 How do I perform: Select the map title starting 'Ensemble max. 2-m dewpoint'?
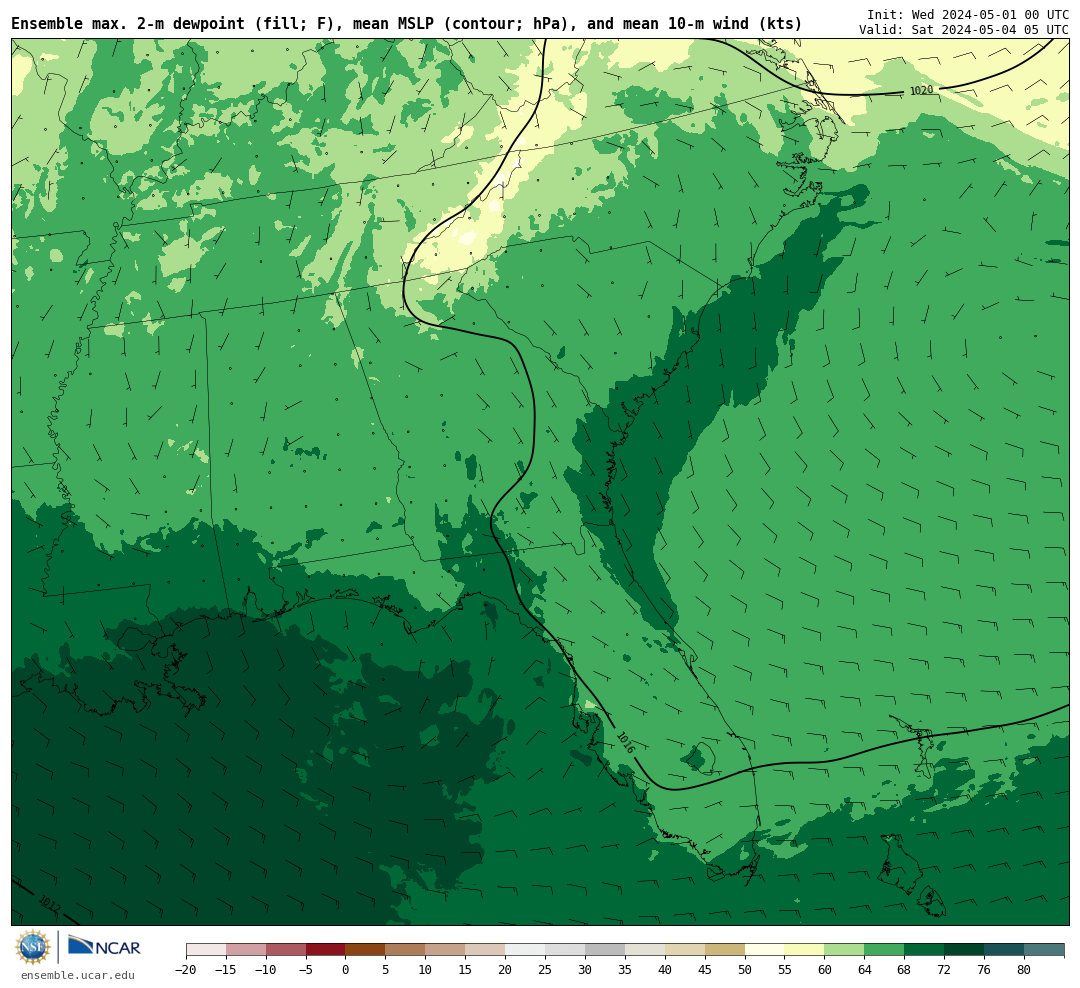(x=406, y=24)
